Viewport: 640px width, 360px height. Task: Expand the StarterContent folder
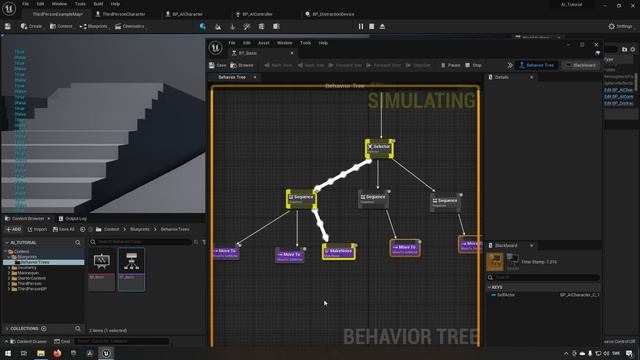(x=9, y=278)
